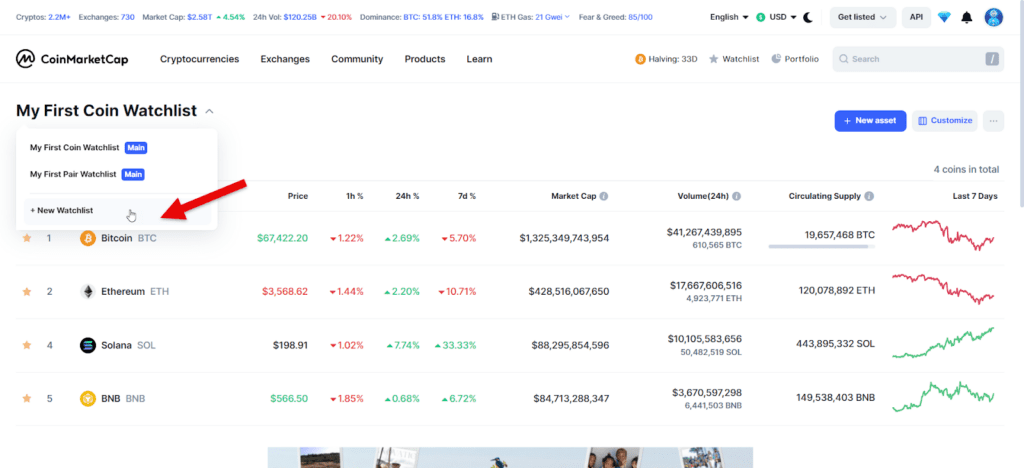
Task: Open the Exchanges menu
Action: [285, 59]
